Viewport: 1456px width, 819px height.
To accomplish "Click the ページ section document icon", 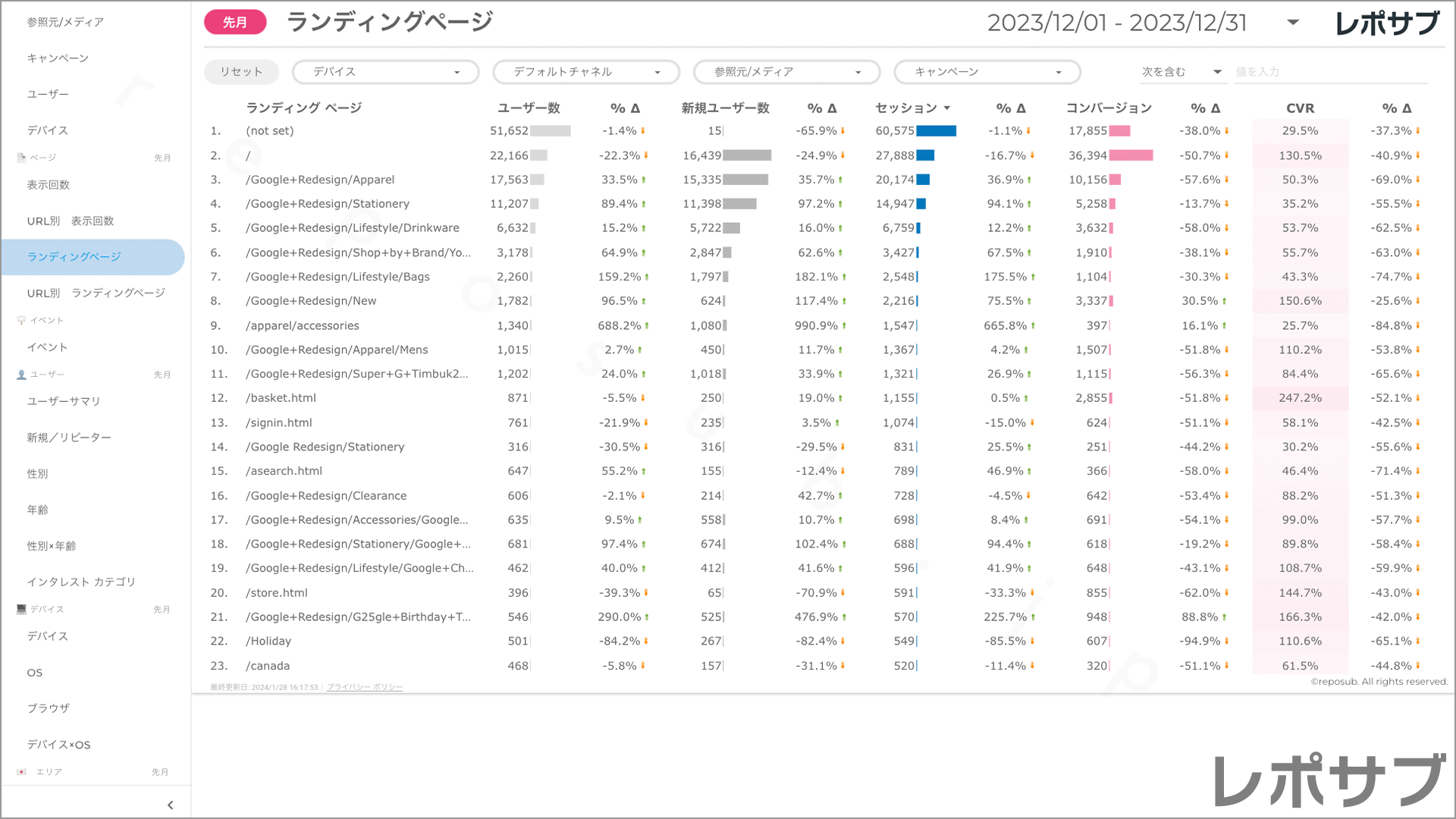I will pyautogui.click(x=21, y=158).
